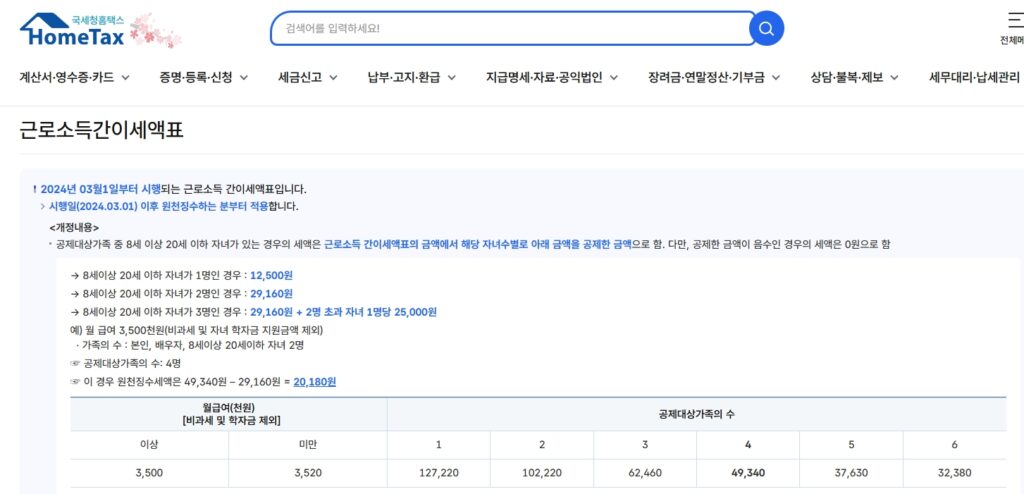Viewport: 1024px width, 494px height.
Task: Expand chevron next to 세금신고
Action: [333, 78]
